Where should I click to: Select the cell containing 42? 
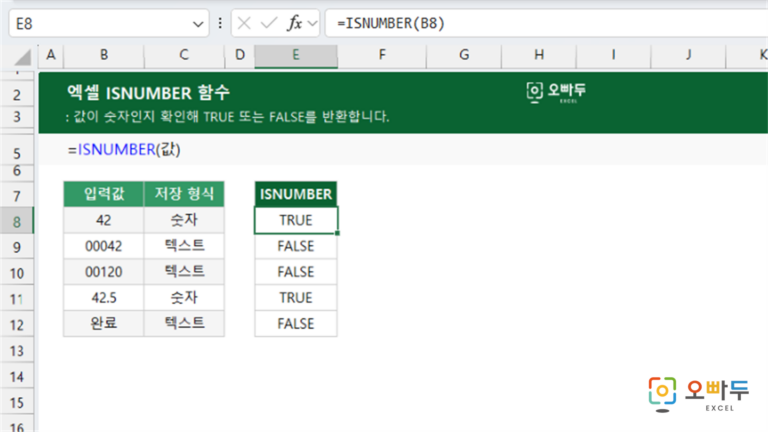pyautogui.click(x=104, y=220)
